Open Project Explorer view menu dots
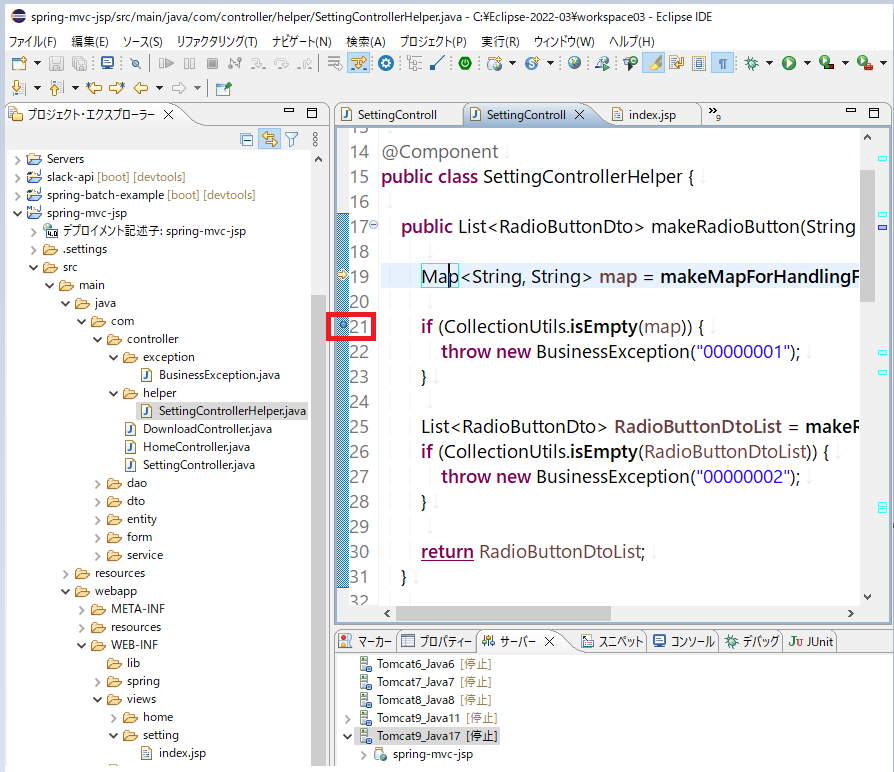The image size is (894, 772). (315, 140)
